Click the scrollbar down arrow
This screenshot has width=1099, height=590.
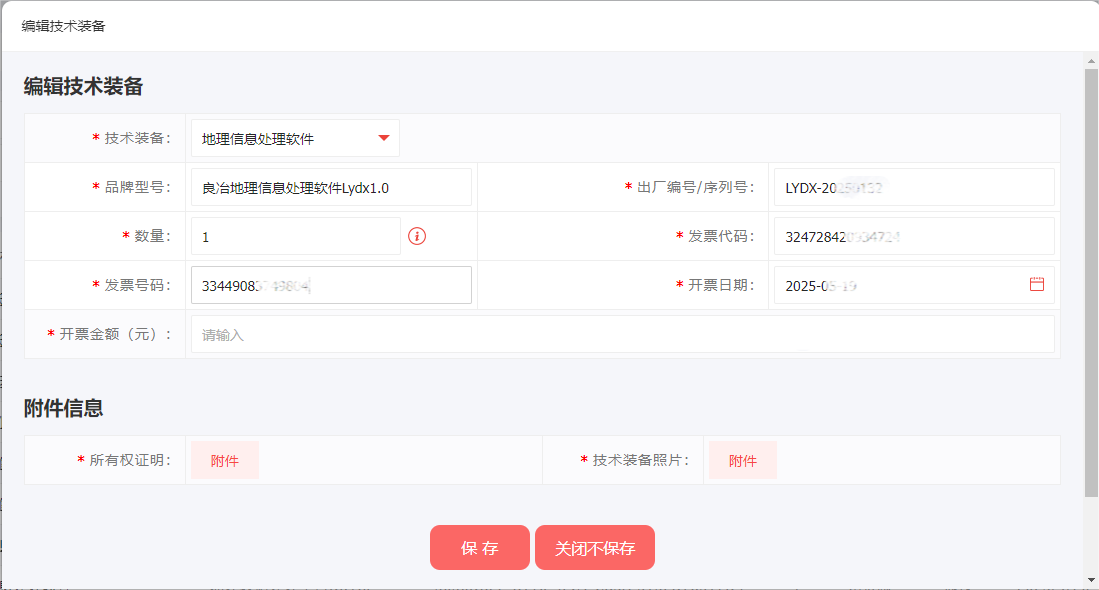coord(1091,579)
